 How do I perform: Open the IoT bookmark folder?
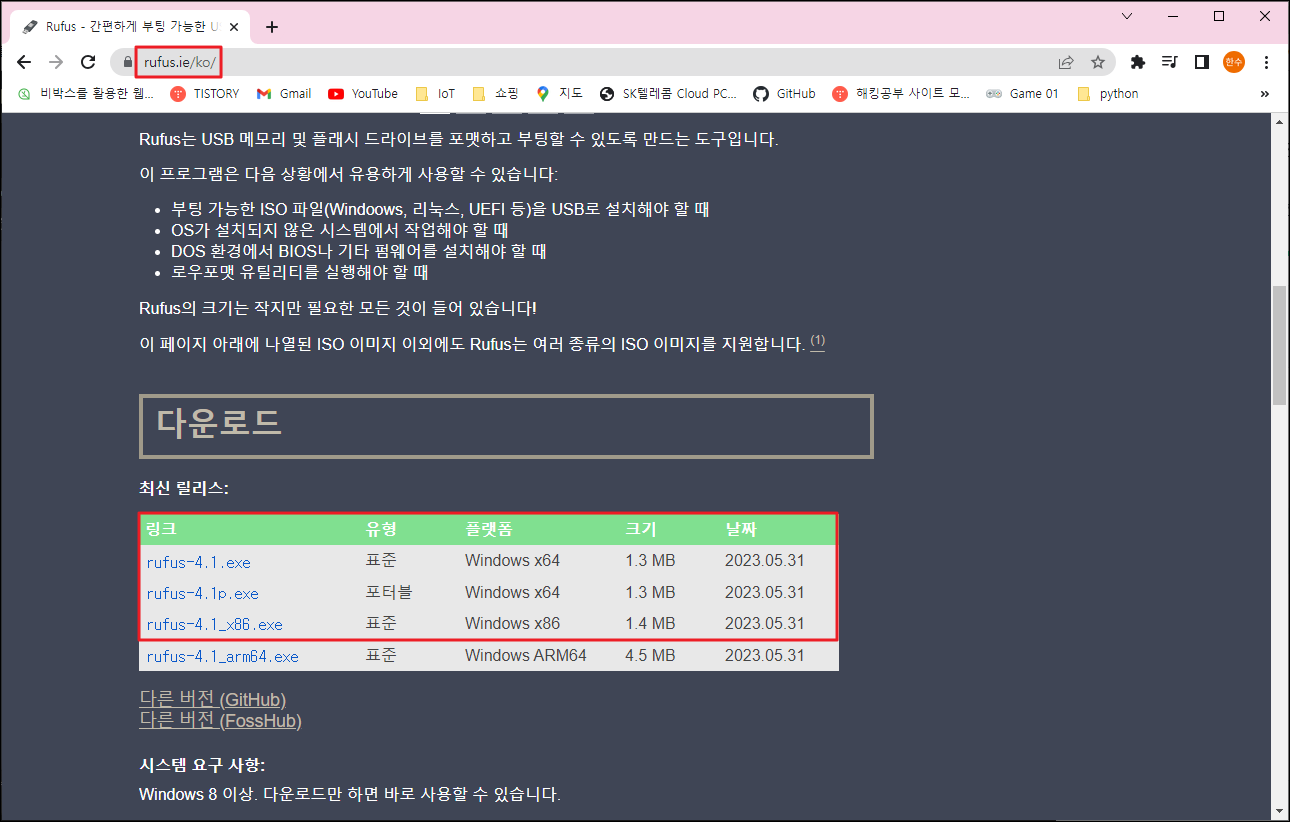[x=435, y=94]
